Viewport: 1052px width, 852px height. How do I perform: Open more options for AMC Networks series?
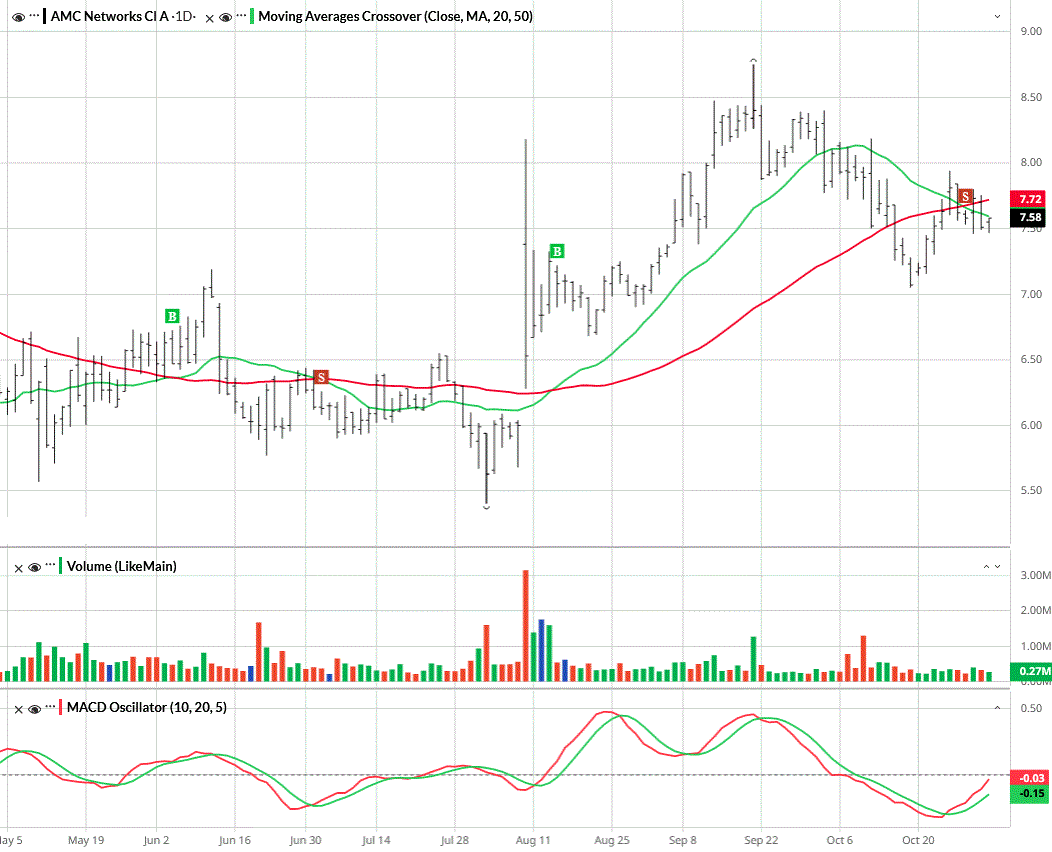click(x=33, y=17)
